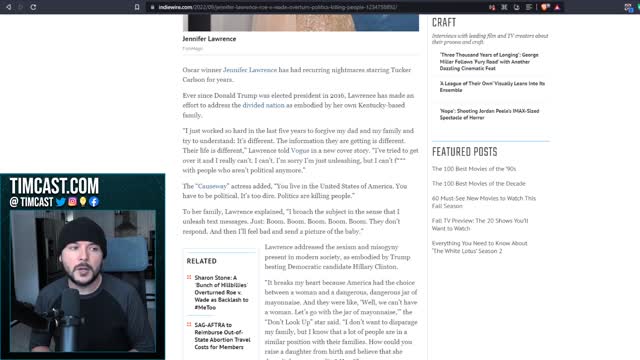The width and height of the screenshot is (640, 360).
Task: Follow the divided nation hyperlink
Action: coord(263,105)
